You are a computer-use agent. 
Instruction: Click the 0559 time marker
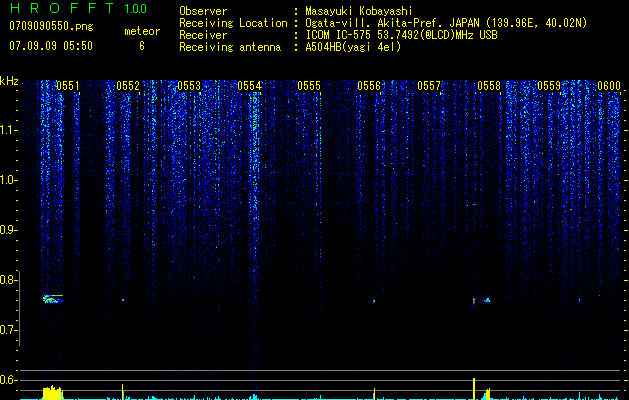point(549,86)
